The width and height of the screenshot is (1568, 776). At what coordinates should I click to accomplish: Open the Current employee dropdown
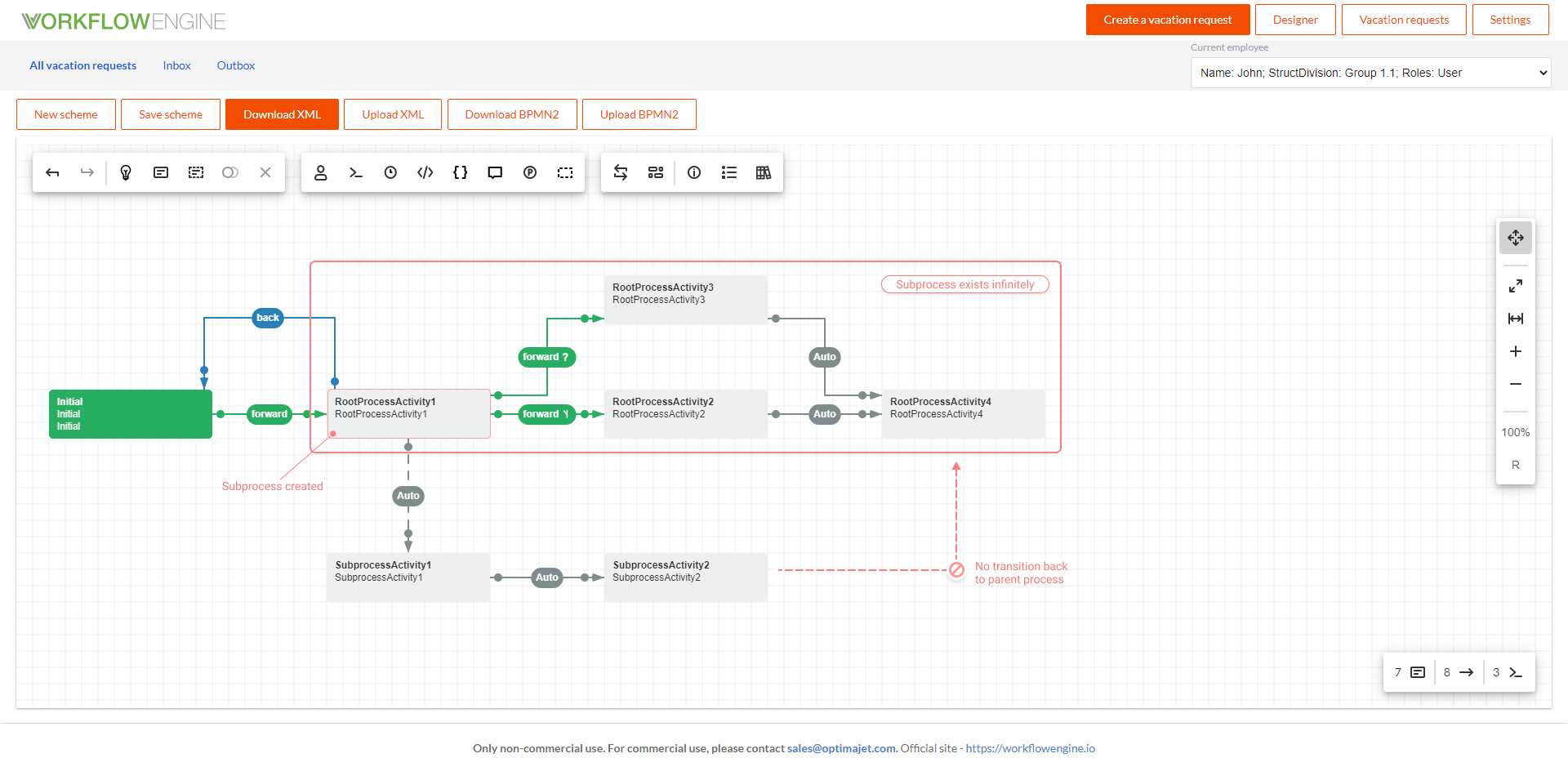(x=1370, y=73)
